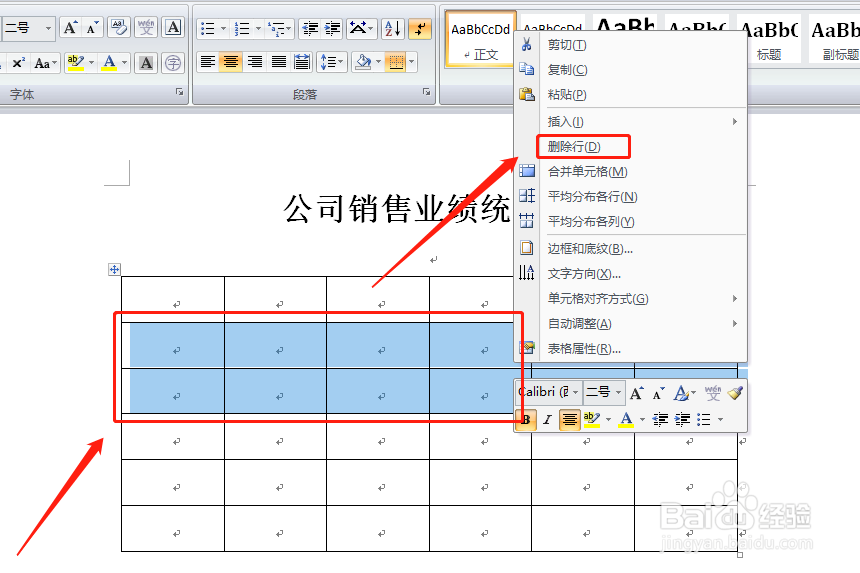860x573 pixels.
Task: Click Grow Font button in ribbon Font group
Action: (x=70, y=28)
